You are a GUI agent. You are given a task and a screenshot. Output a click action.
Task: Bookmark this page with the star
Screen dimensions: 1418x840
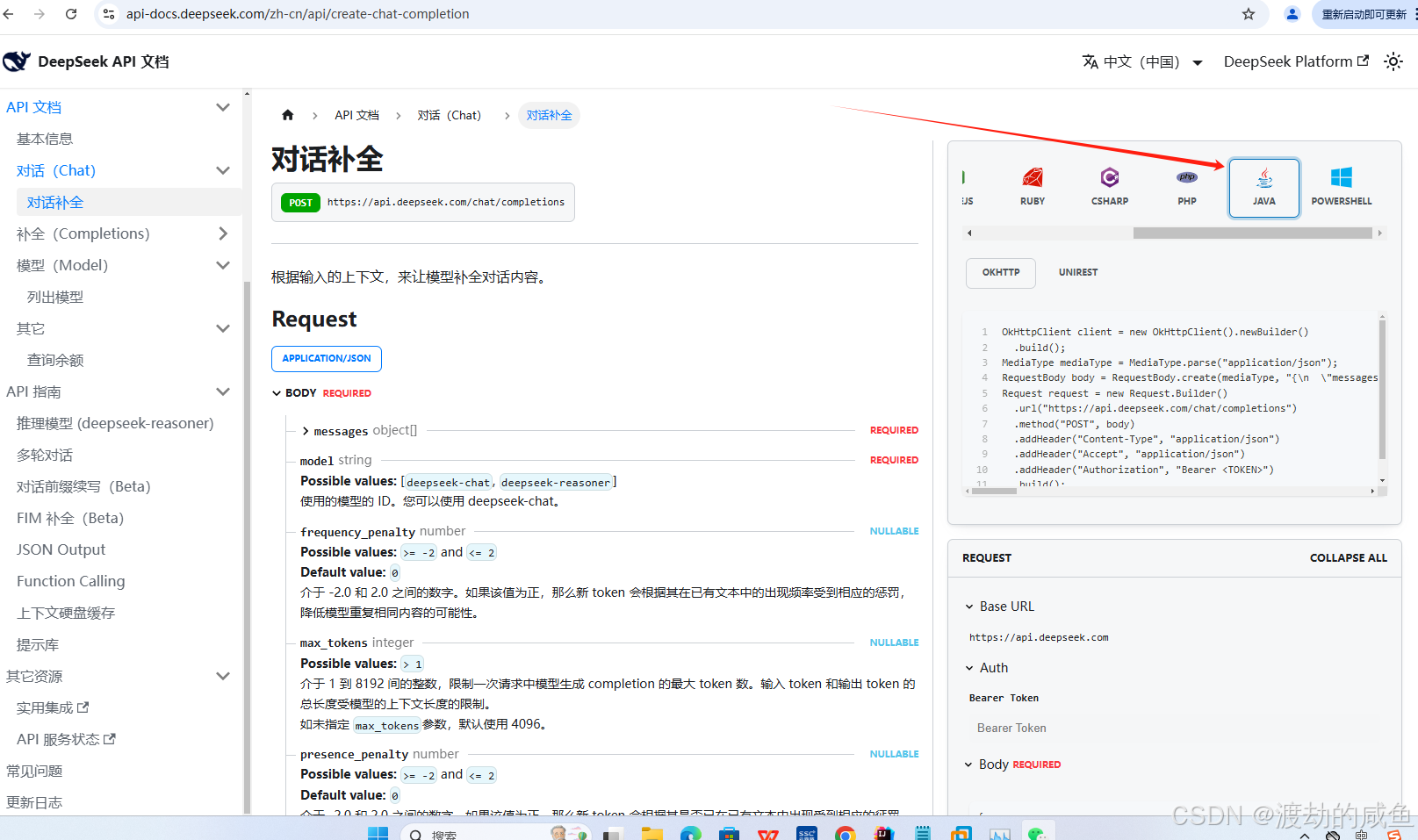click(x=1249, y=14)
